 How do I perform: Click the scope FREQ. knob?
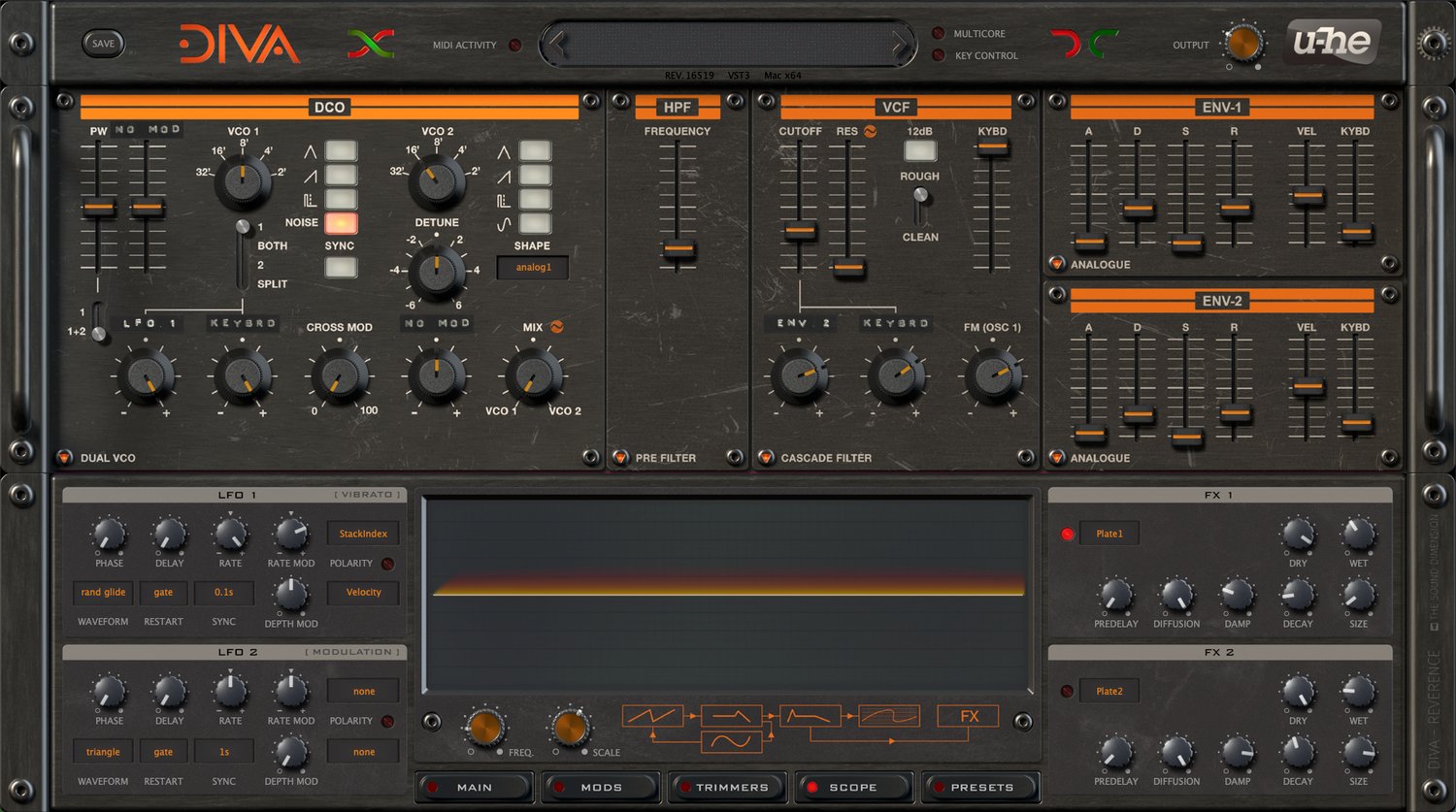485,727
